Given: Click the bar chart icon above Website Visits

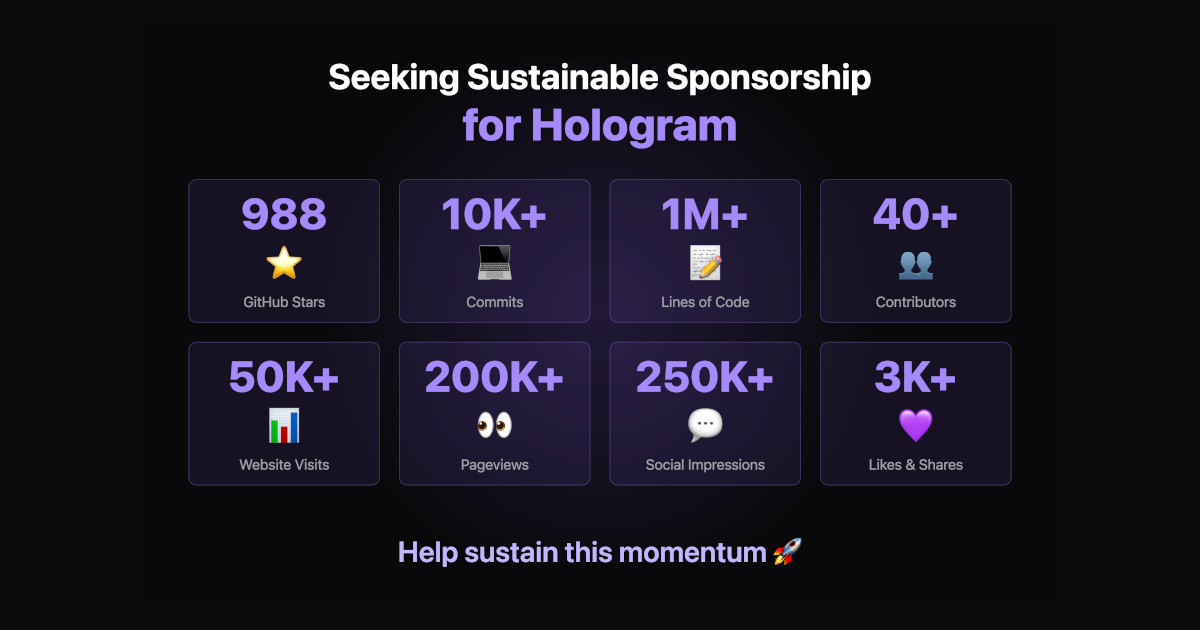Looking at the screenshot, I should [x=284, y=426].
